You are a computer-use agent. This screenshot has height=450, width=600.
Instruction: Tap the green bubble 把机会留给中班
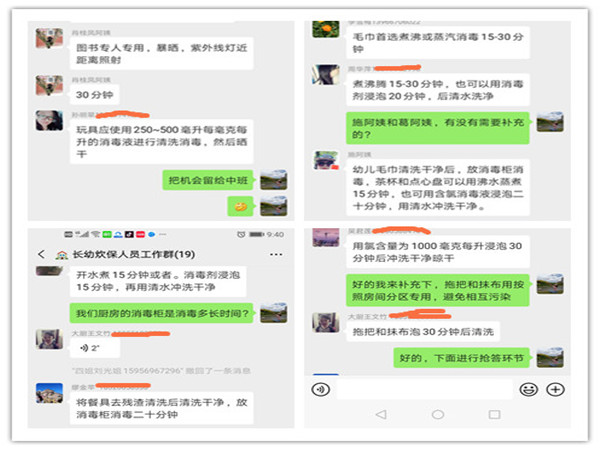(x=208, y=180)
